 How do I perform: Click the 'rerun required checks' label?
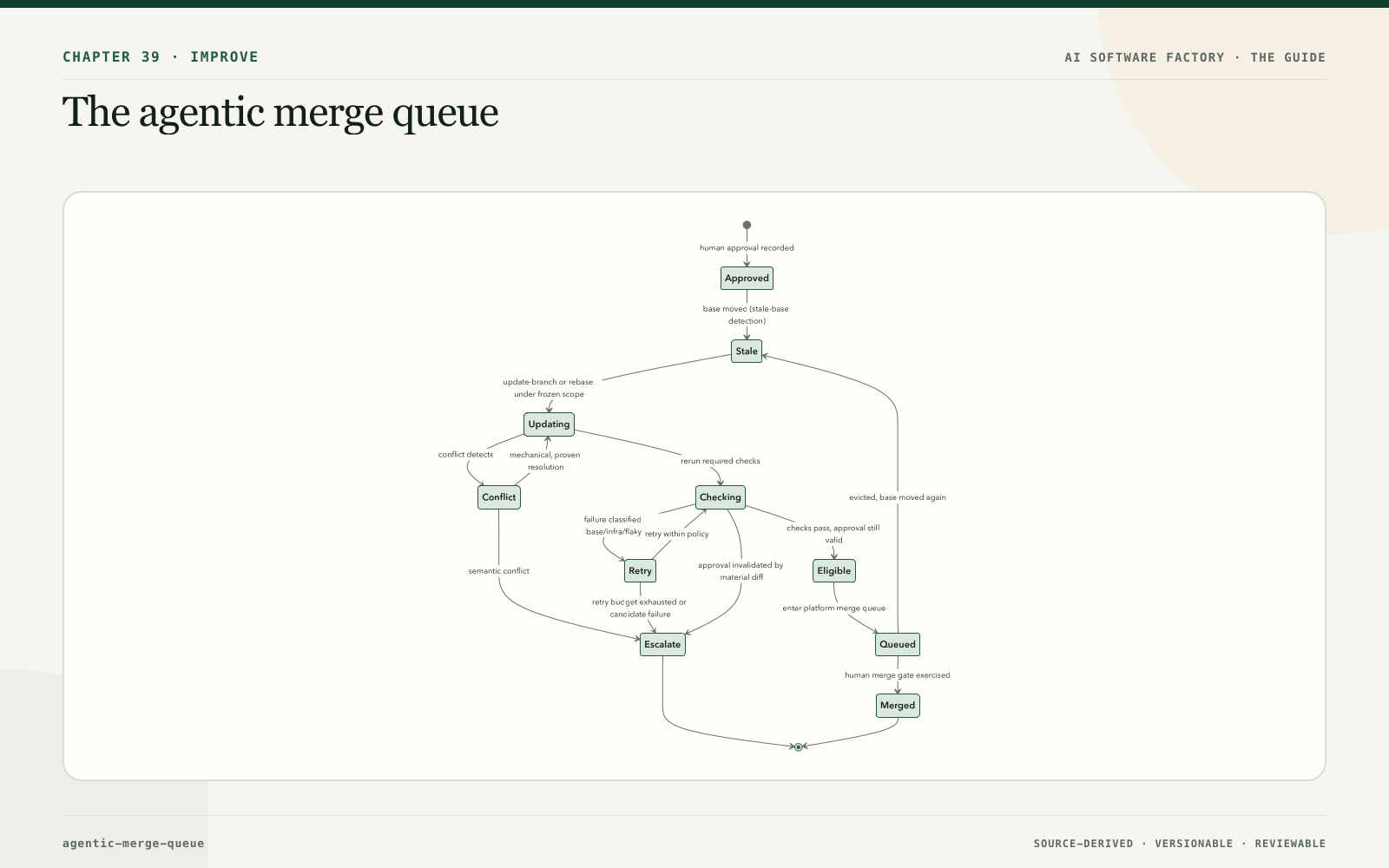(x=721, y=461)
